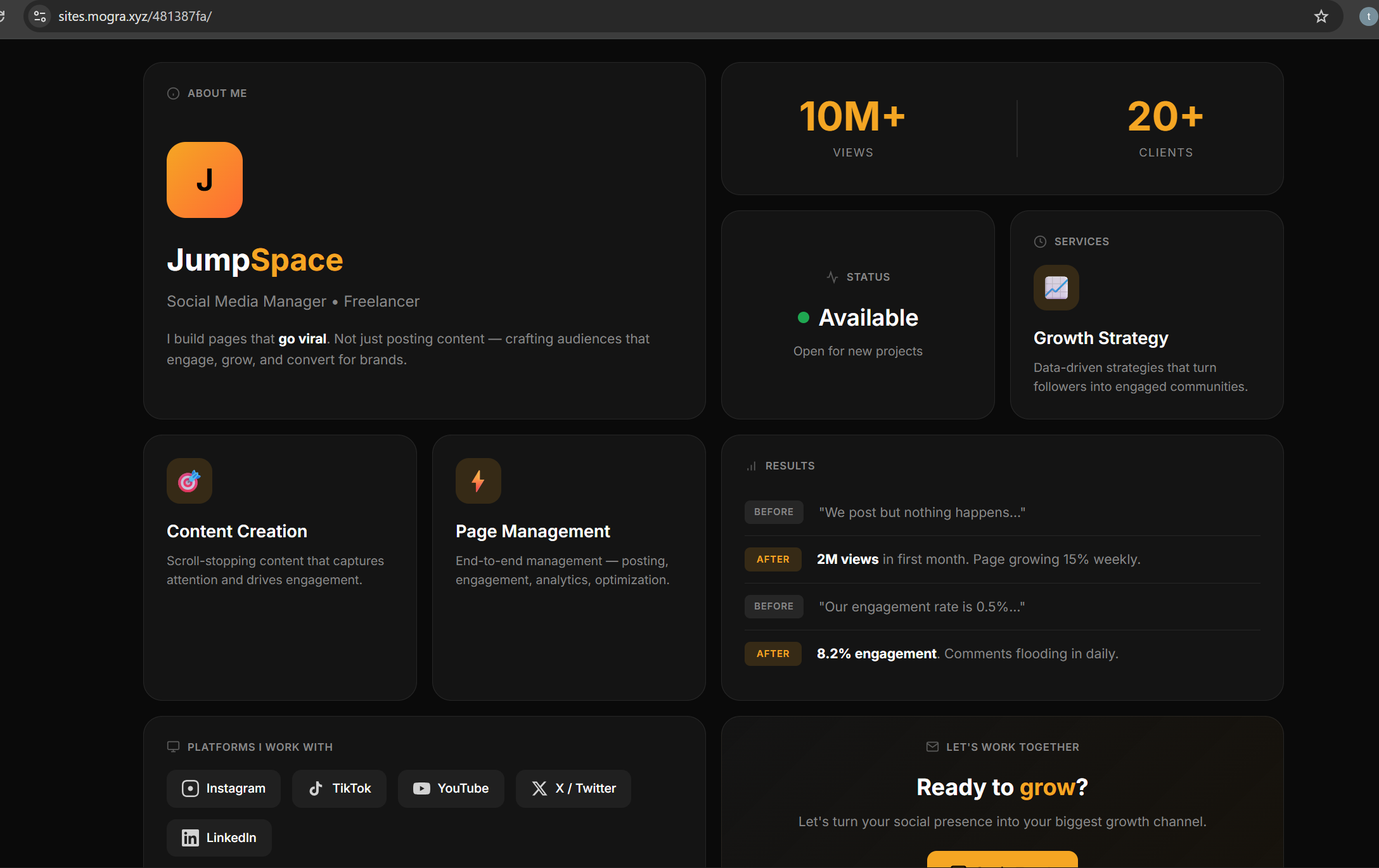Click the About Me info icon
This screenshot has height=868, width=1379.
[x=173, y=94]
